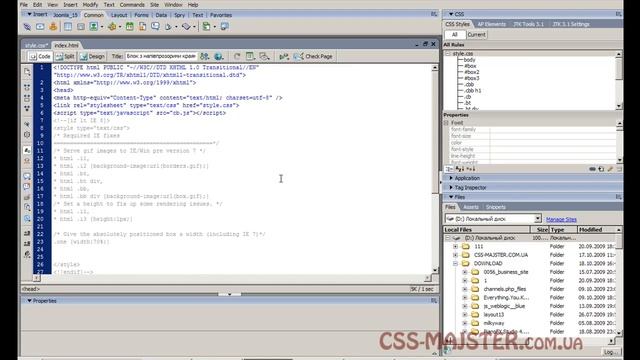Viewport: 640px width, 360px height.
Task: Click Format Source Code icon
Action: (x=27, y=254)
